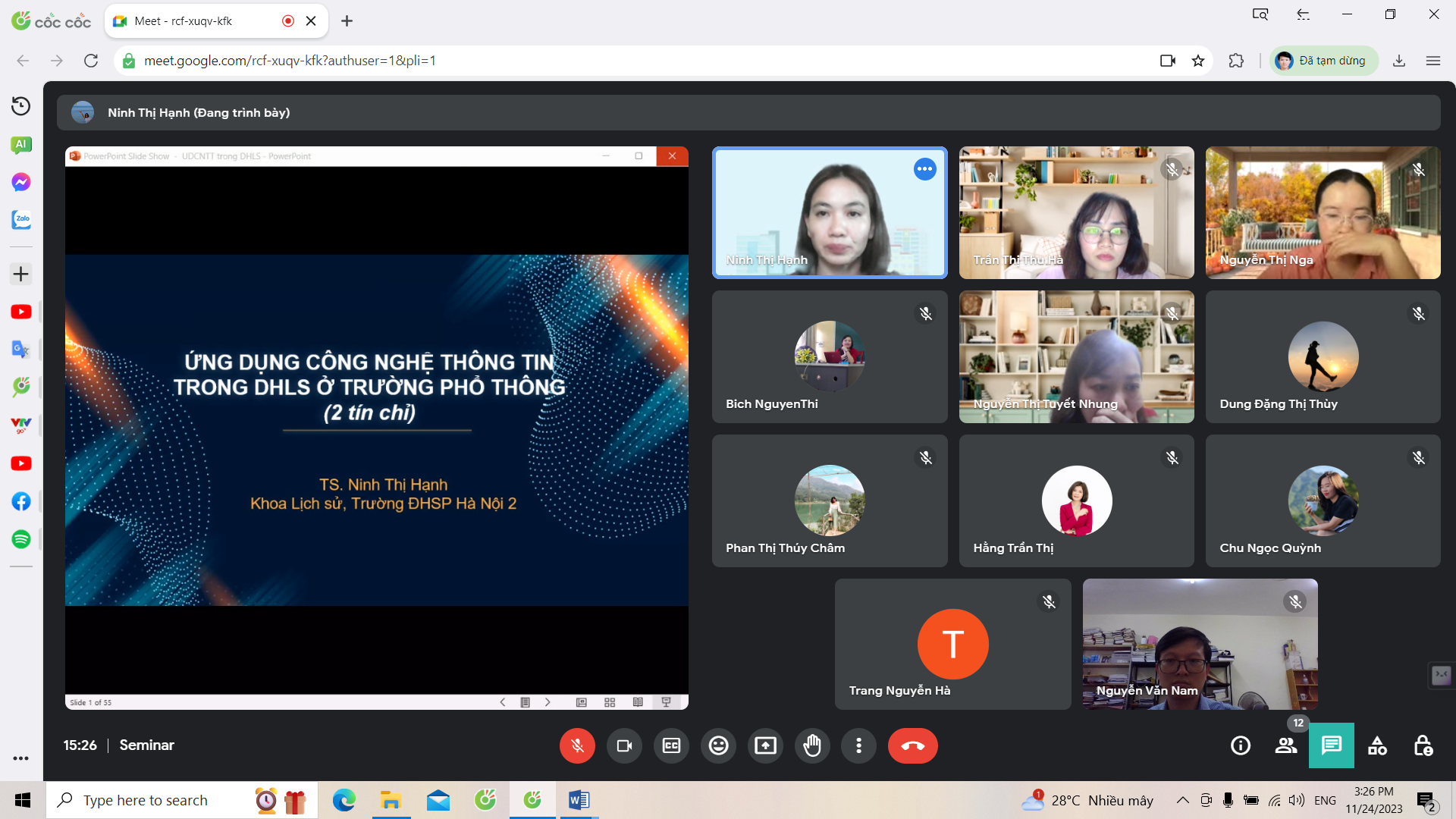The width and height of the screenshot is (1456, 819).
Task: Open the browser hamburger main menu
Action: pyautogui.click(x=1433, y=61)
